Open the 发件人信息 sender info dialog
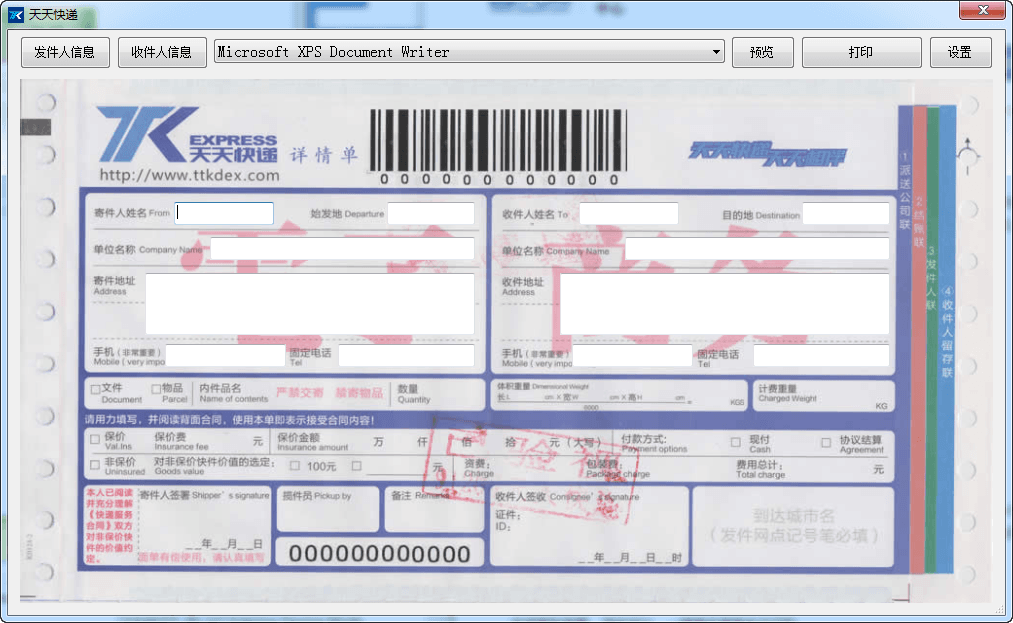 [x=65, y=52]
